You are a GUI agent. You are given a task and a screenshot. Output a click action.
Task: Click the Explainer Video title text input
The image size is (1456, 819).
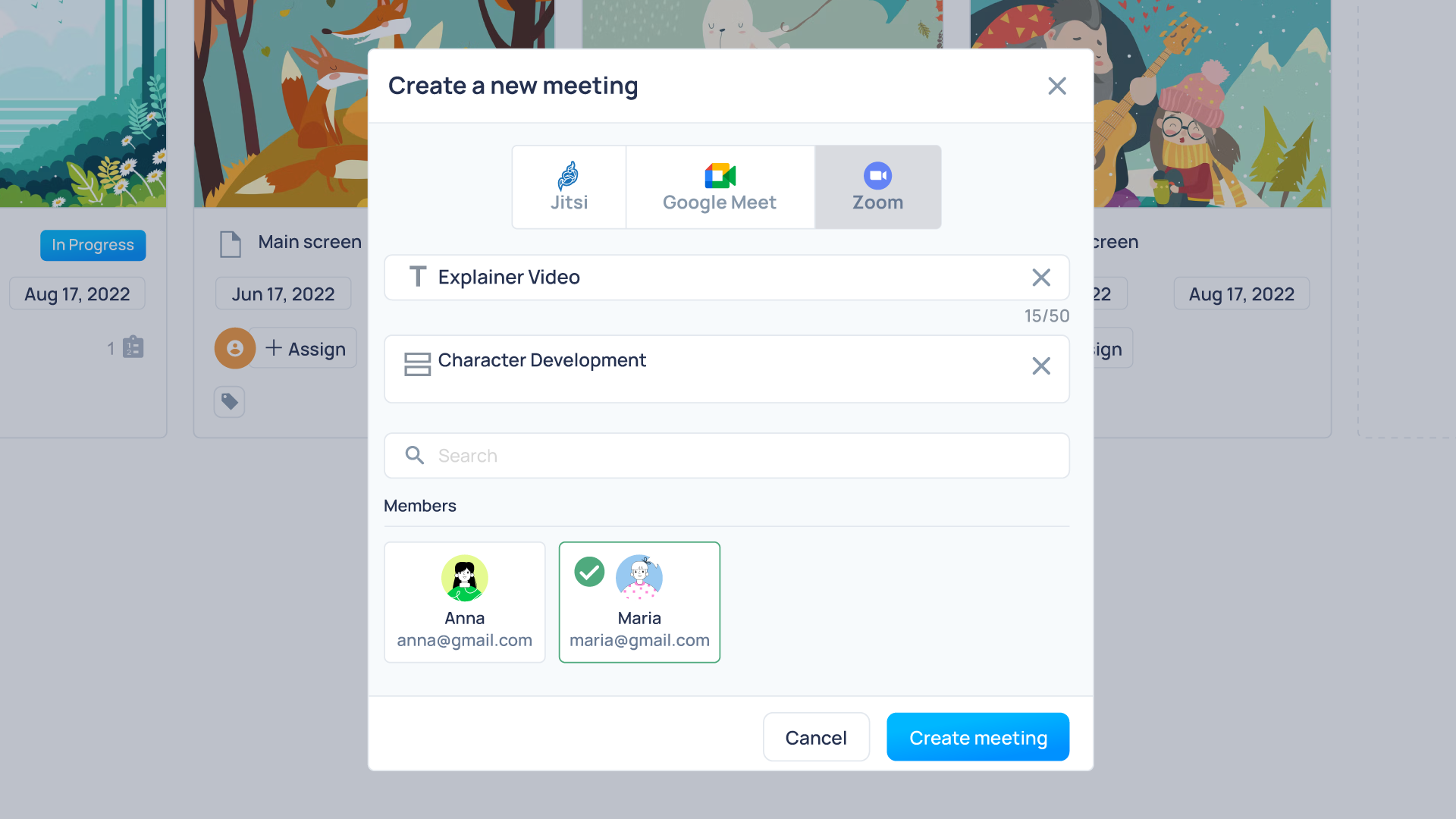[727, 277]
